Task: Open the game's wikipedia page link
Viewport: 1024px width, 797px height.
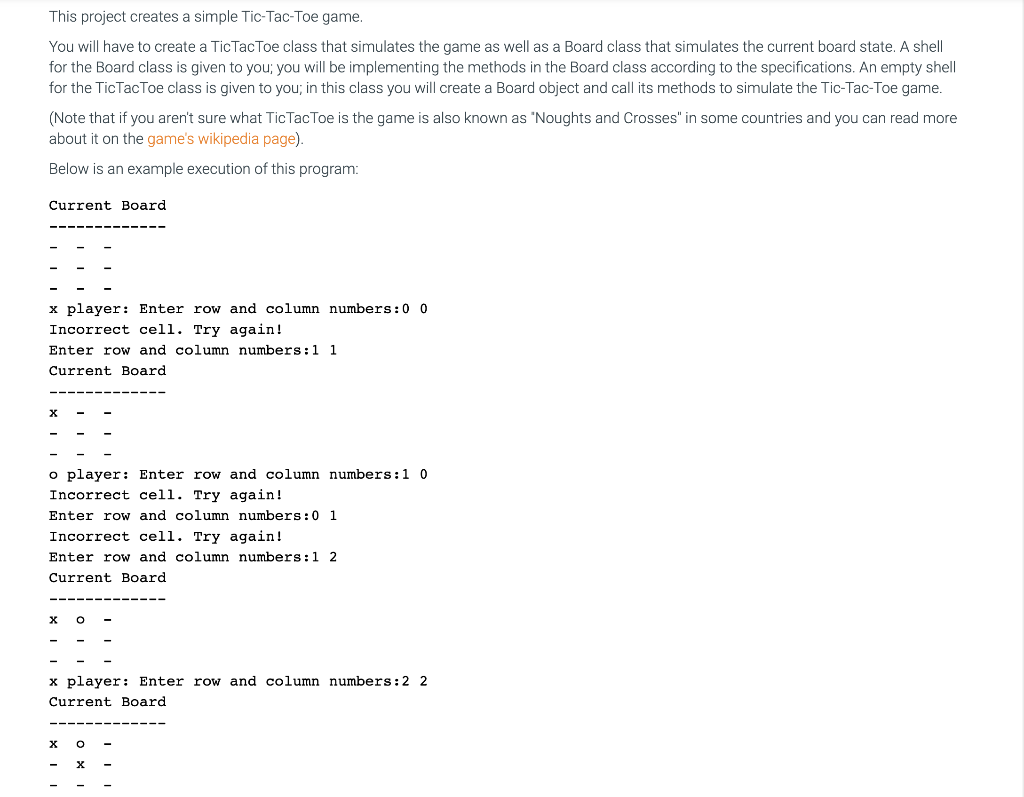Action: (x=221, y=139)
